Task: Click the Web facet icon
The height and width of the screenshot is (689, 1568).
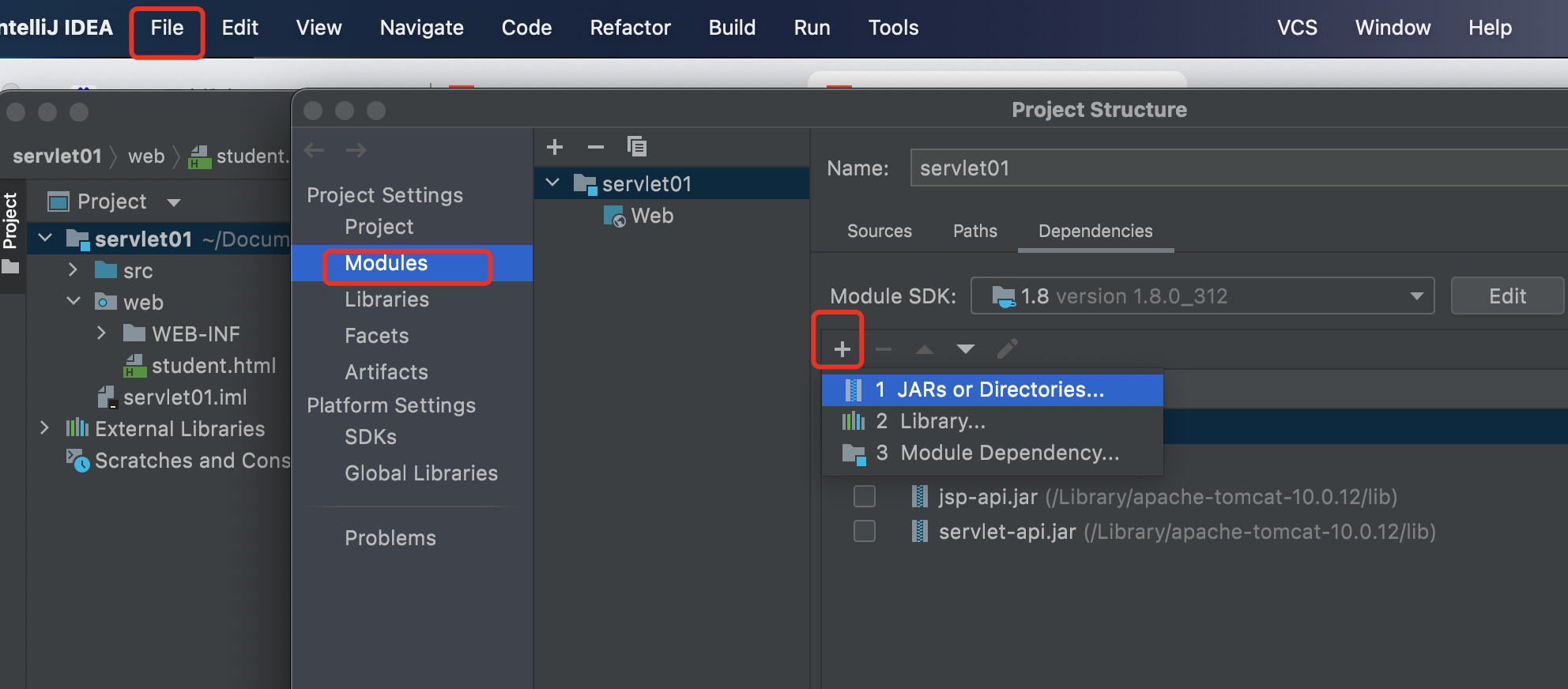Action: tap(614, 216)
